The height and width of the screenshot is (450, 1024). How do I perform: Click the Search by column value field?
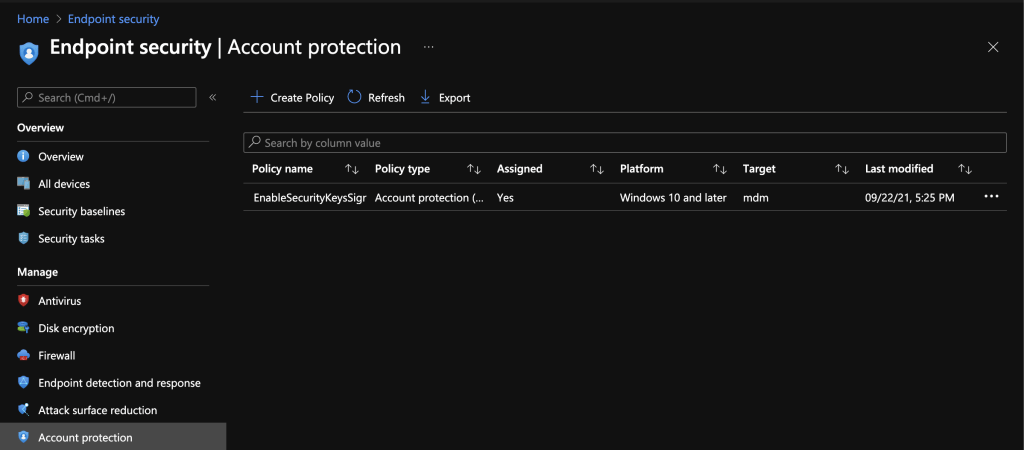(x=625, y=143)
